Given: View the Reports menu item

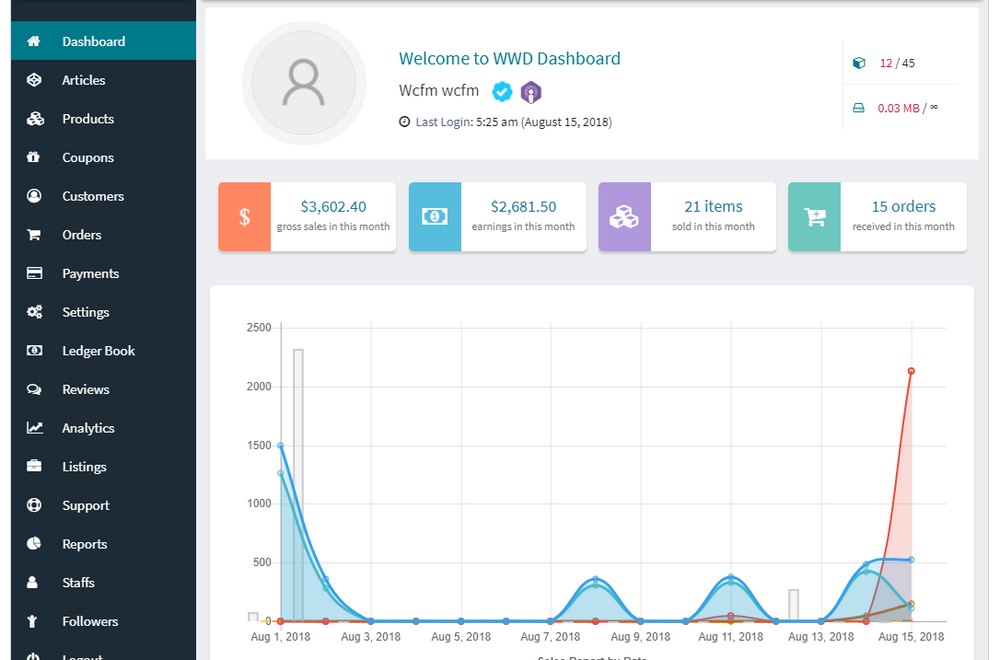Looking at the screenshot, I should 103,543.
